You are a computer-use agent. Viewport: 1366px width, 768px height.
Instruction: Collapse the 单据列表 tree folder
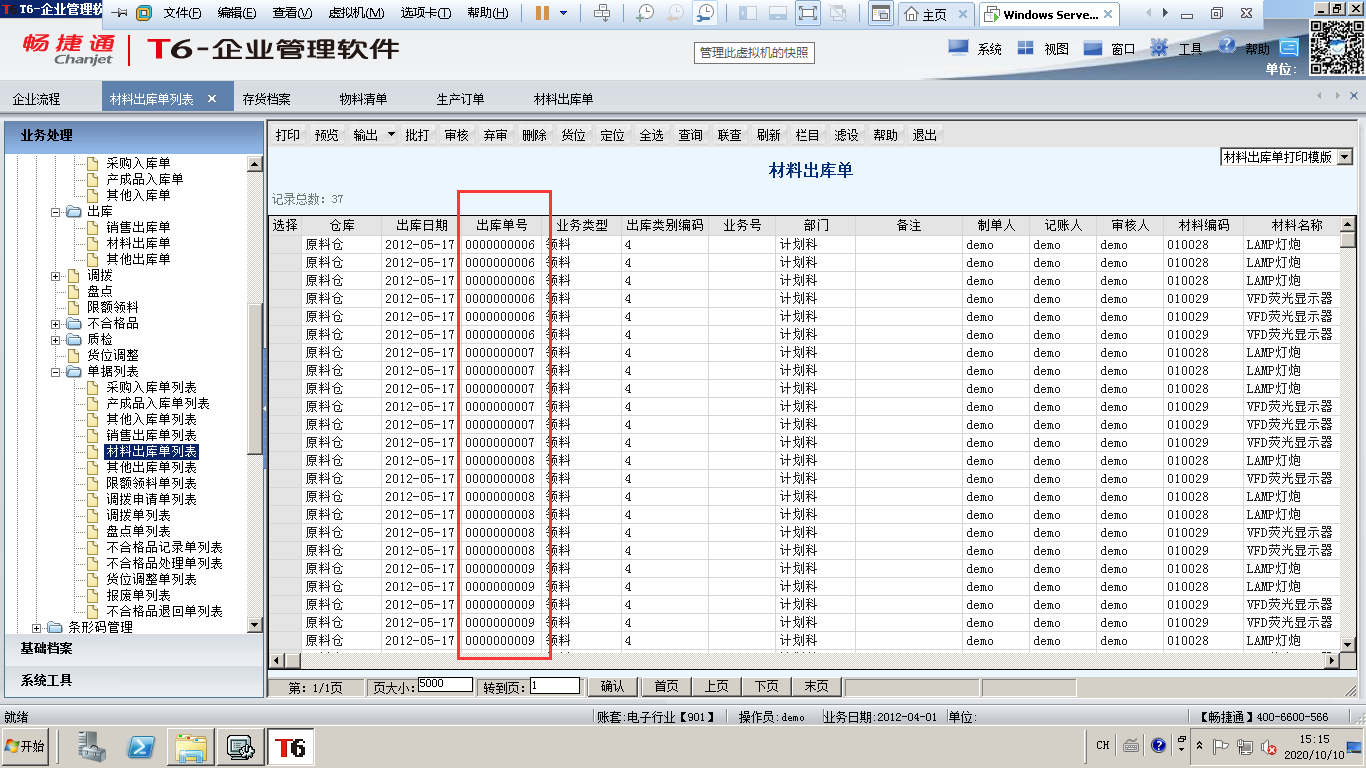pyautogui.click(x=57, y=372)
